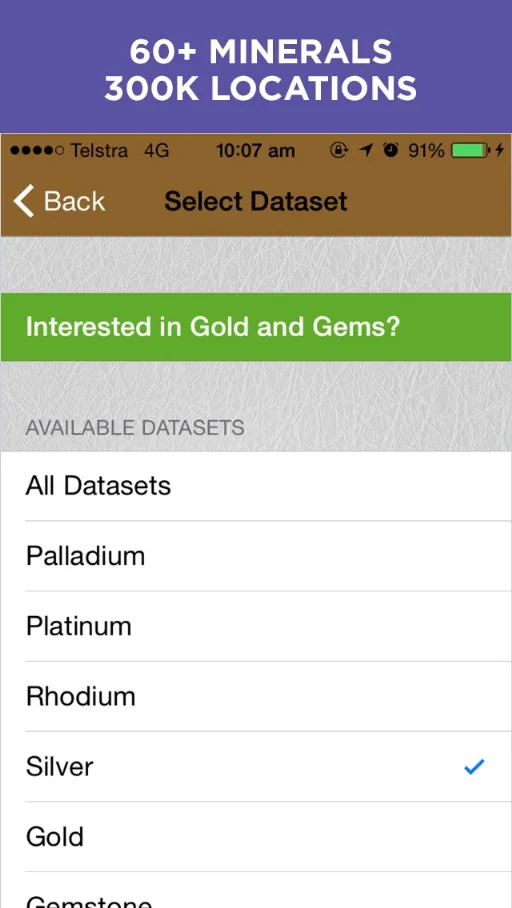The width and height of the screenshot is (512, 908).
Task: Tap the rotation lock status icon
Action: pyautogui.click(x=339, y=151)
